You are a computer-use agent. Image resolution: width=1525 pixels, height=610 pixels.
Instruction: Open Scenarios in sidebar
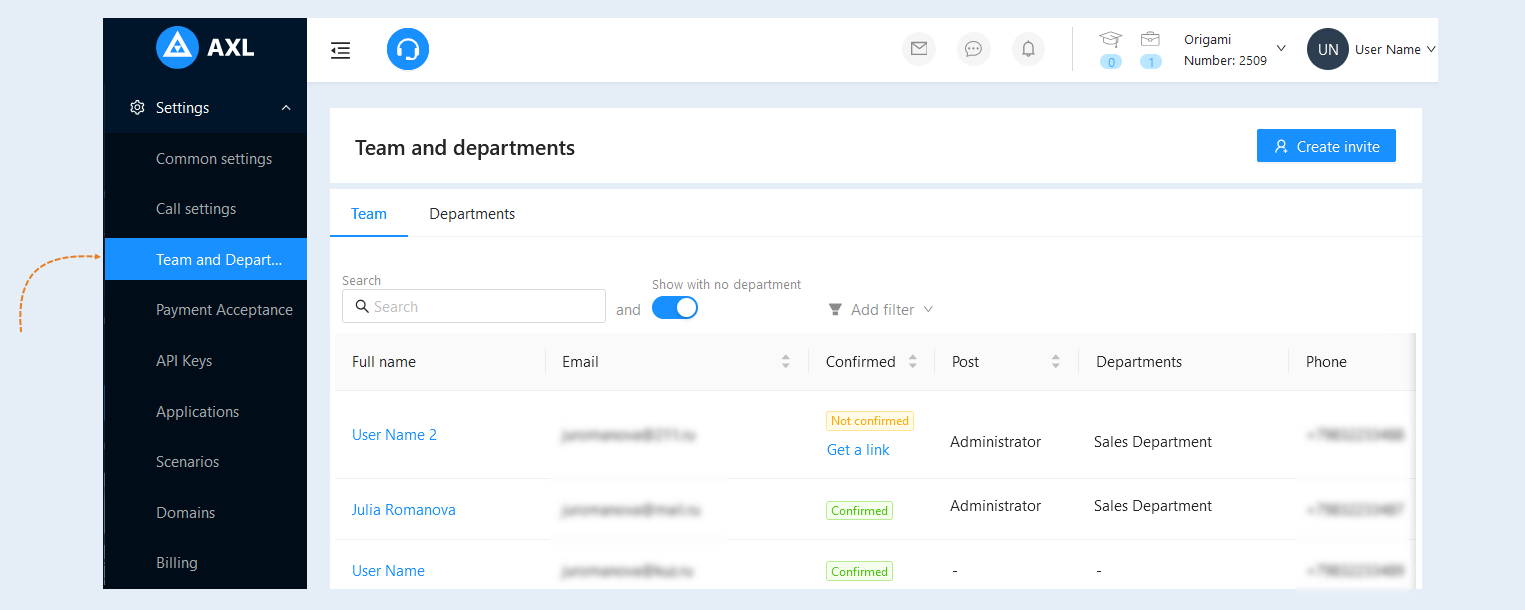(187, 462)
